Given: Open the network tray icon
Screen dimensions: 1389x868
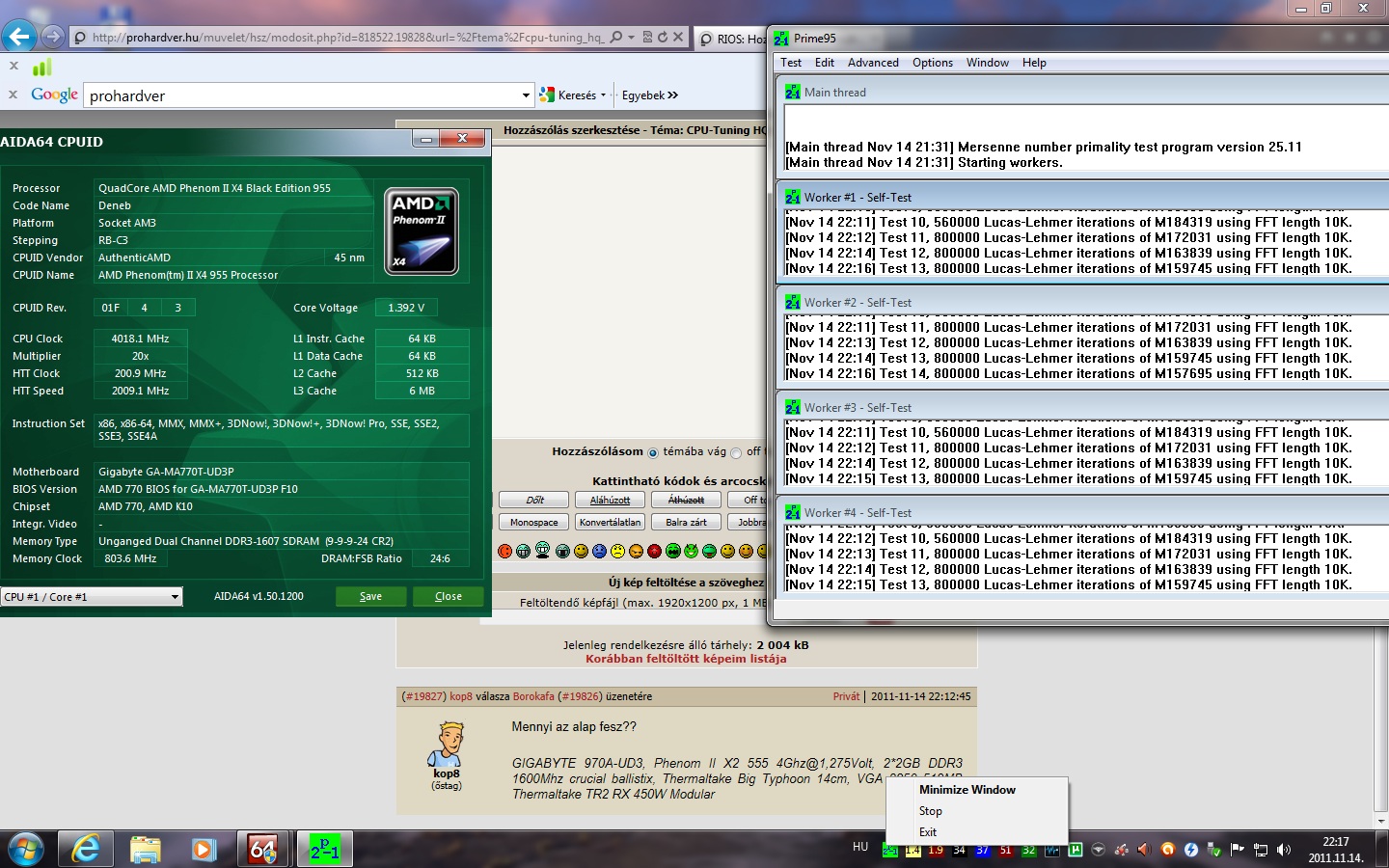Looking at the screenshot, I should (x=1261, y=850).
